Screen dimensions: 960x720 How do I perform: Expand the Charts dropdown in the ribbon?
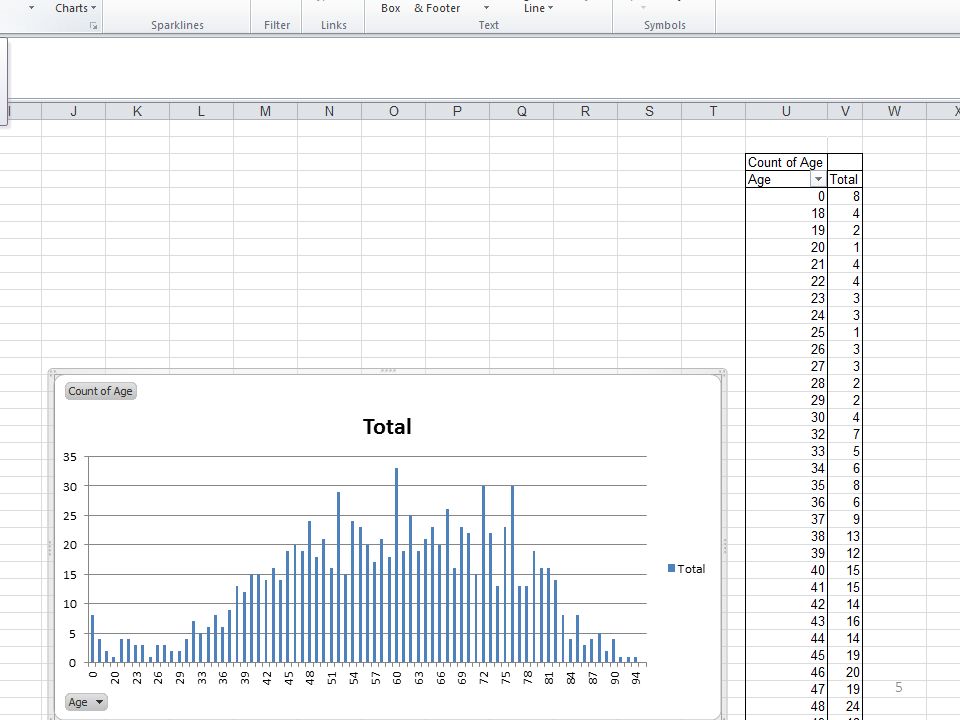click(x=76, y=8)
